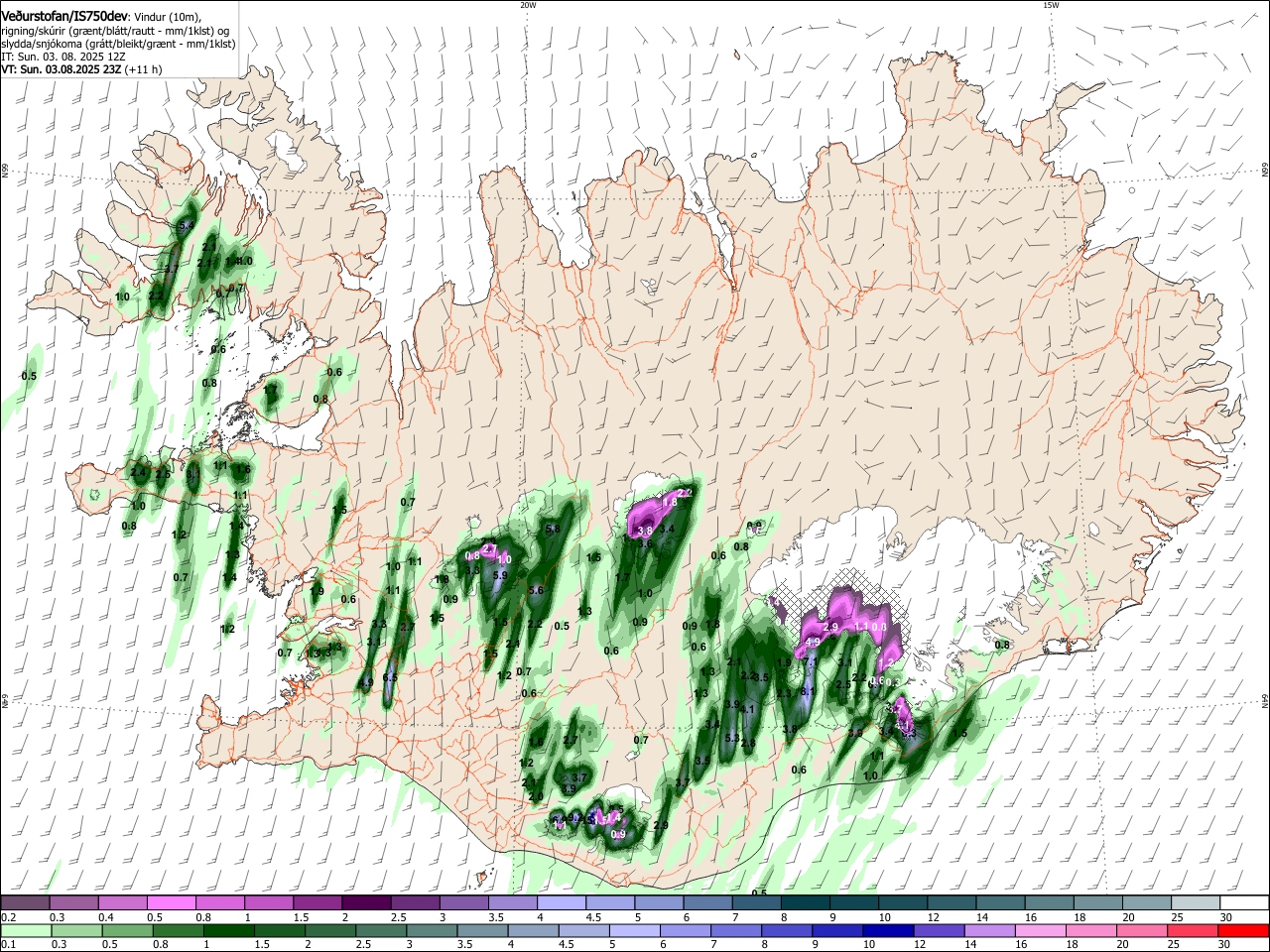This screenshot has height=952, width=1270.
Task: Select the dark blue 10 mm rain legend swatch
Action: [887, 930]
